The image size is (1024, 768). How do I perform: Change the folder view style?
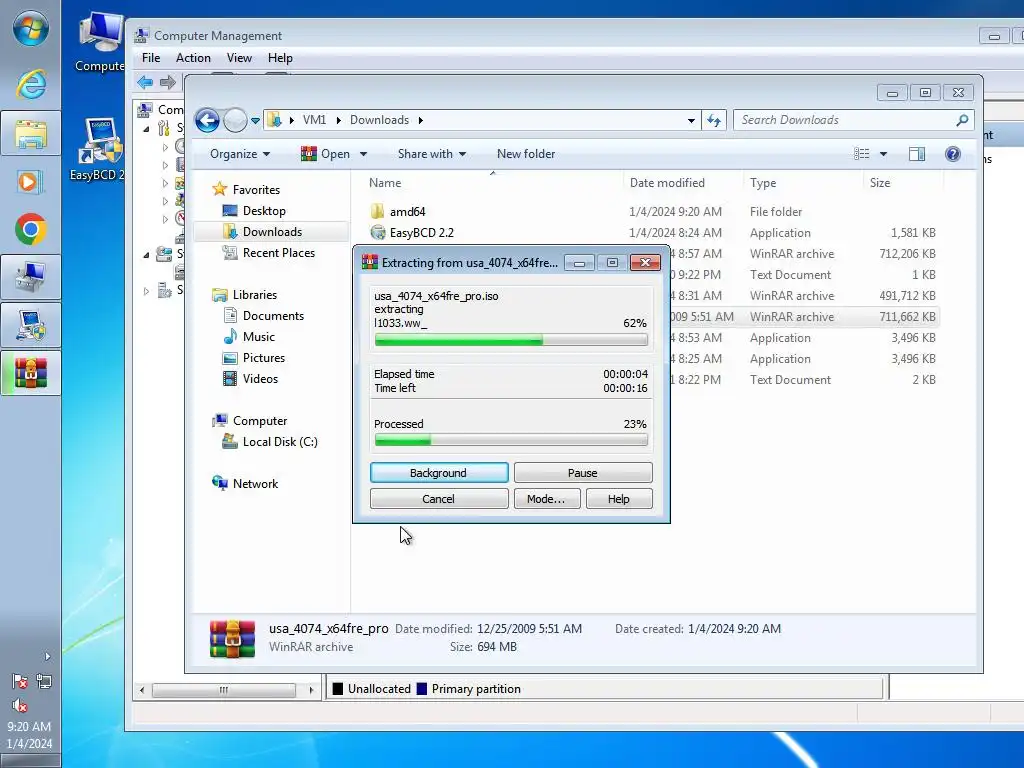click(x=861, y=154)
